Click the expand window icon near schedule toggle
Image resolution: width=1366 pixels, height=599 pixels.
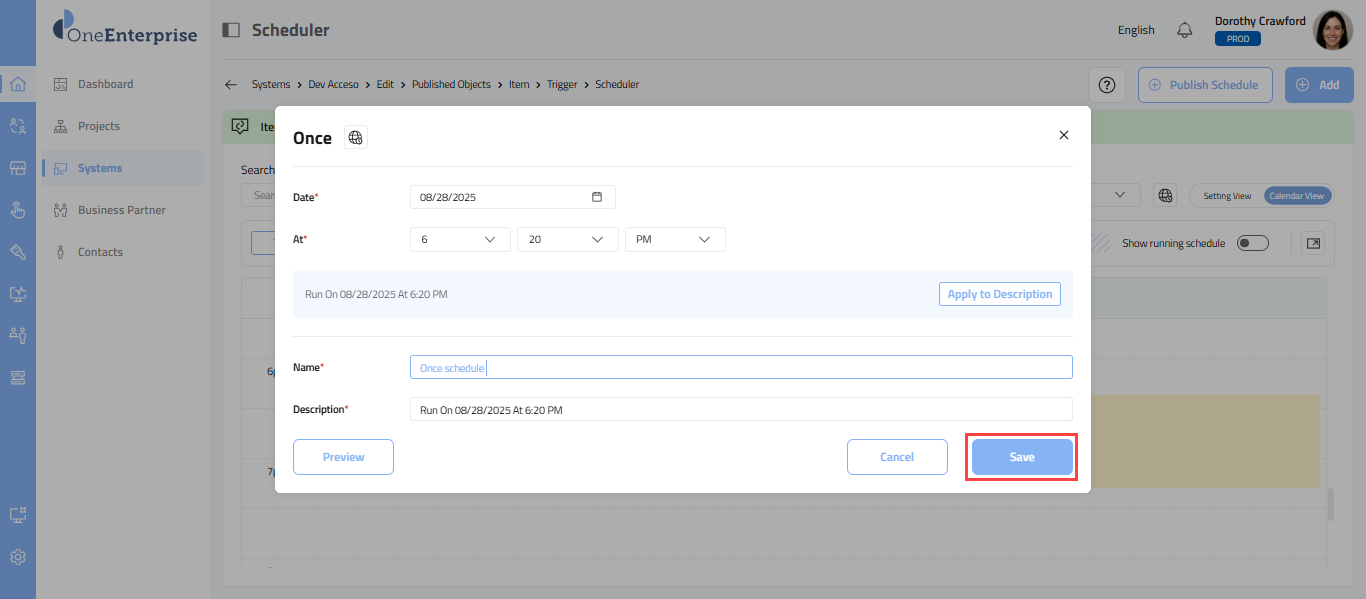coord(1313,243)
